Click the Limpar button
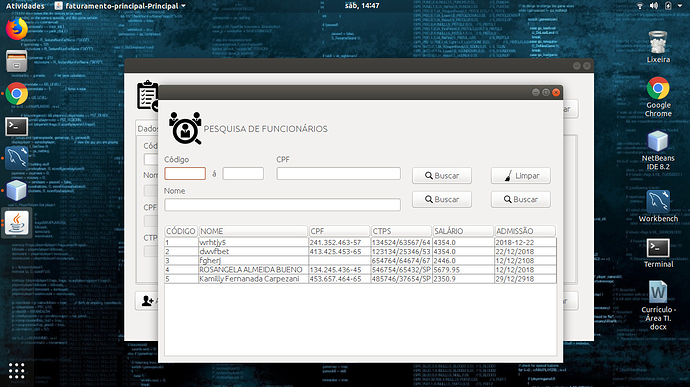This screenshot has width=690, height=387. point(521,176)
